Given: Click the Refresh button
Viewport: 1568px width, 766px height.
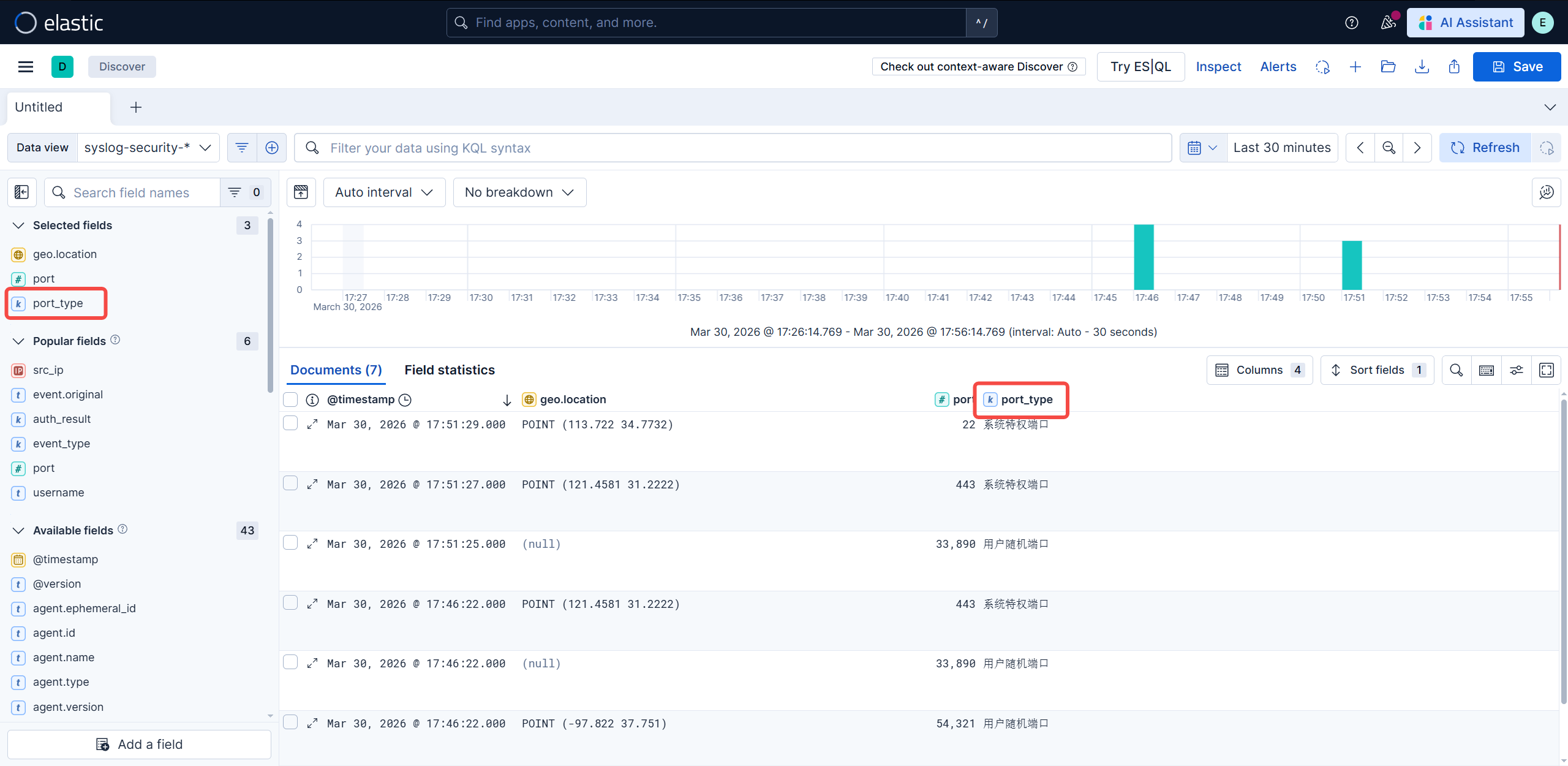Looking at the screenshot, I should coord(1485,148).
